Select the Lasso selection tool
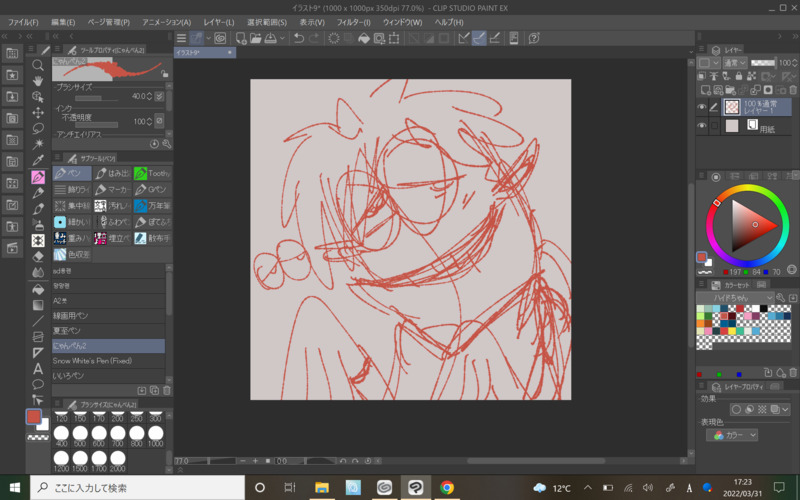Viewport: 800px width, 500px height. point(38,128)
